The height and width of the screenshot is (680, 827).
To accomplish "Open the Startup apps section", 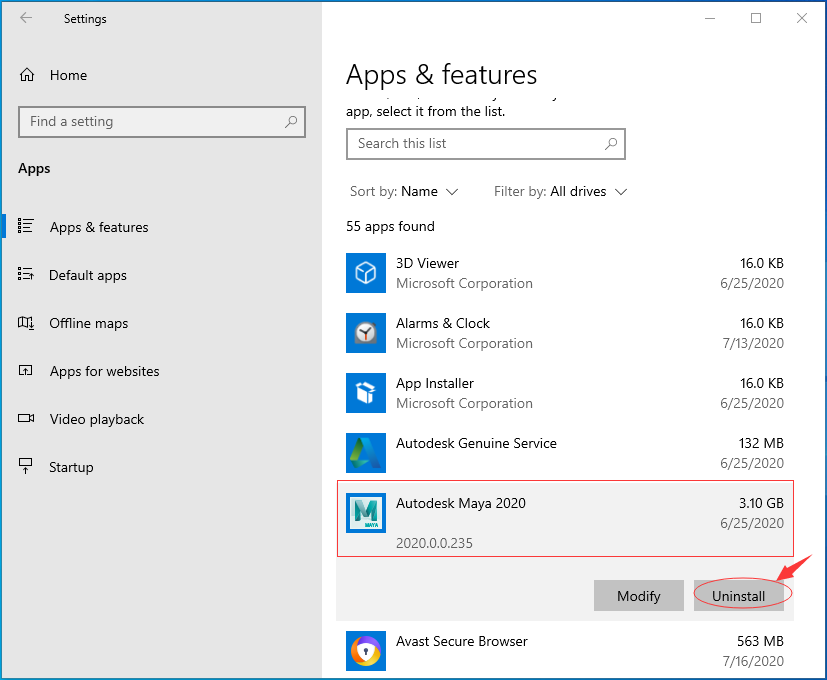I will coord(71,467).
